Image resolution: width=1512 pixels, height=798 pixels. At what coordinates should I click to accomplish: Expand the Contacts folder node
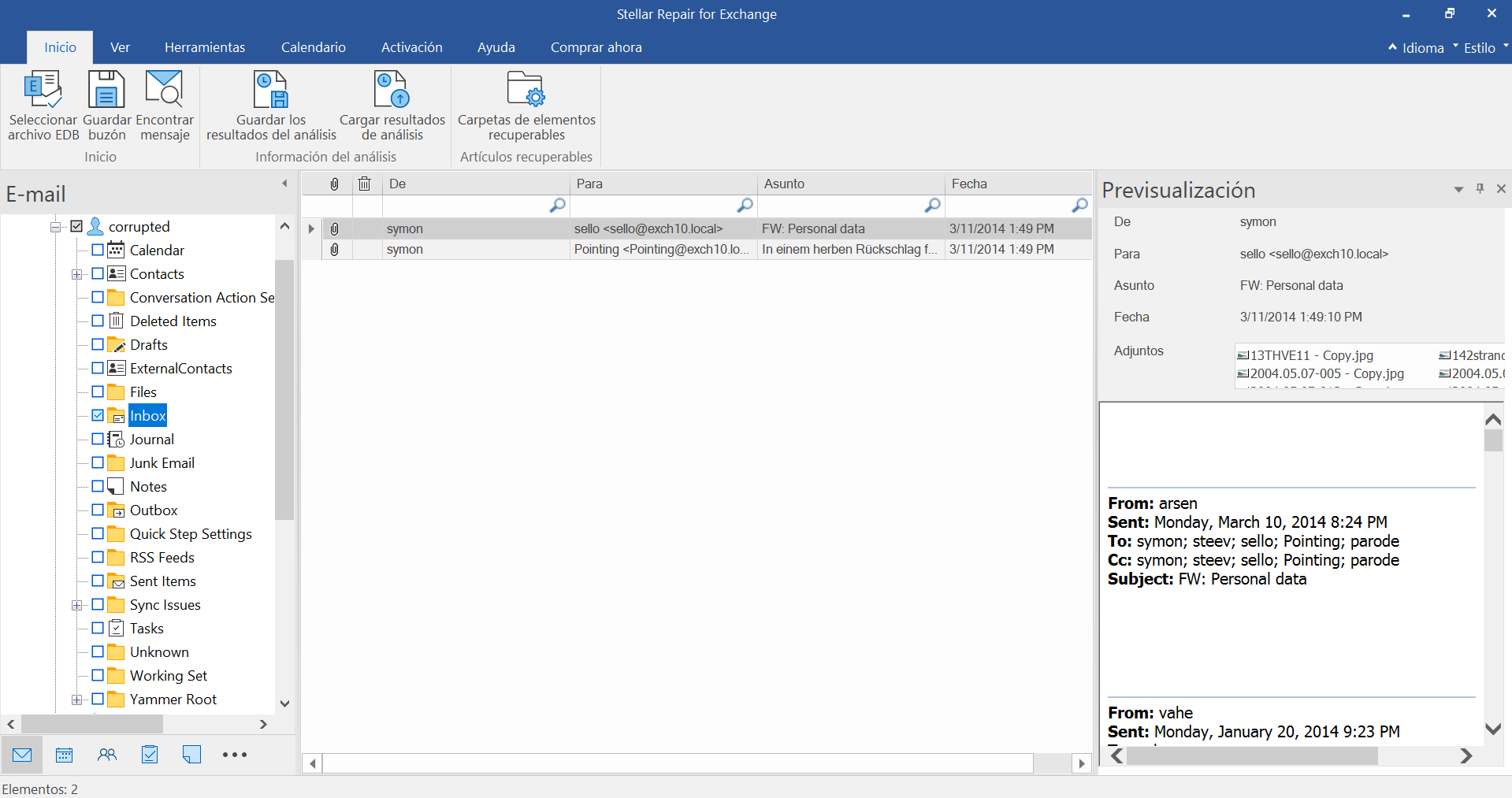coord(76,274)
